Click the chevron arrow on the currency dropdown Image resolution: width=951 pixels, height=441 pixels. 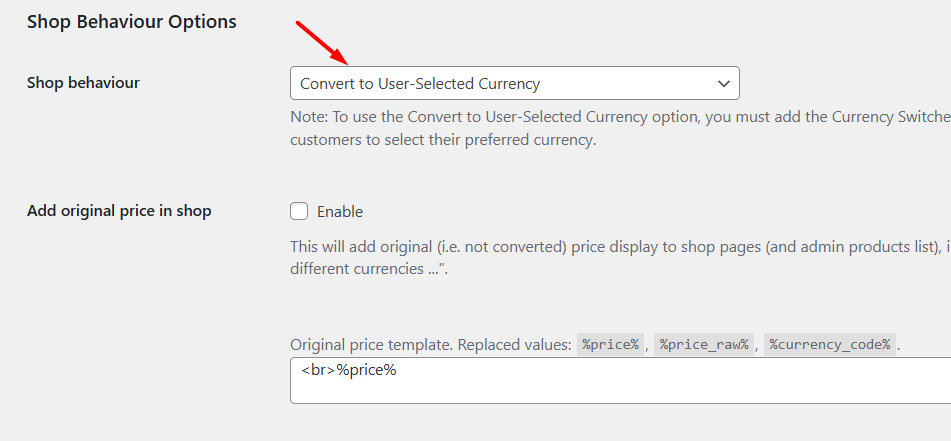(x=724, y=84)
